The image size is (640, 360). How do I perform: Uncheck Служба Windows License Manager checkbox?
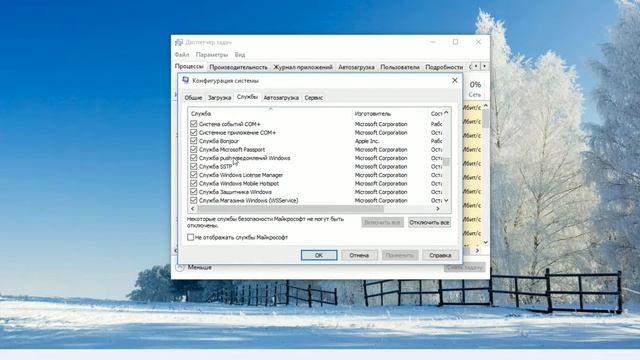193,175
